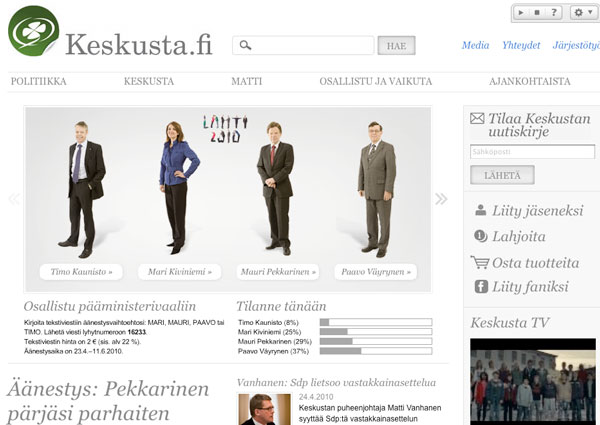The image size is (600, 425).
Task: Click the play button in top toolbar
Action: click(x=521, y=12)
